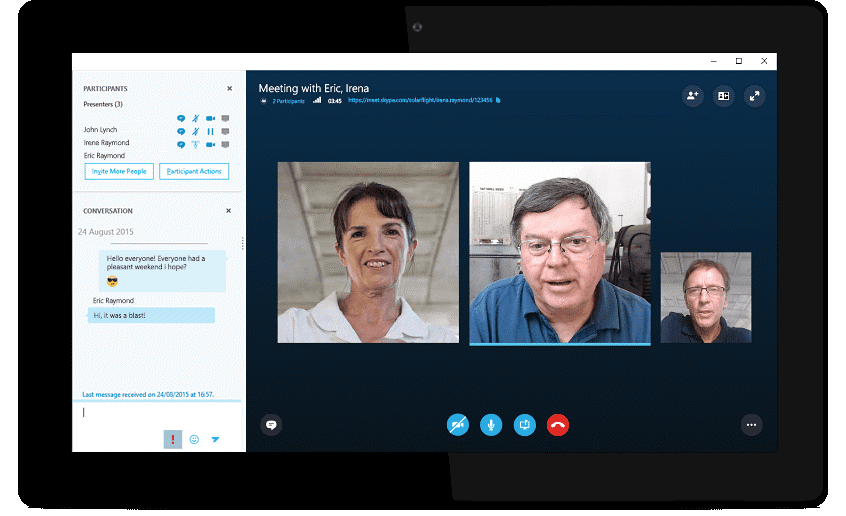Click the video camera icon in Irena Raymond's row
846x516 pixels.
tap(210, 145)
